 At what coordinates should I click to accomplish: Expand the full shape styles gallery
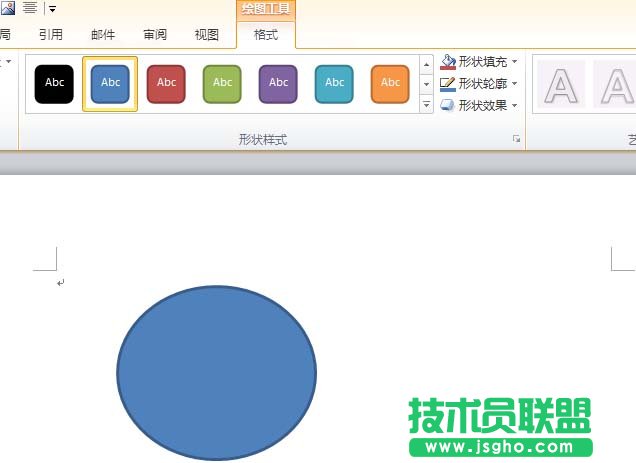(426, 104)
